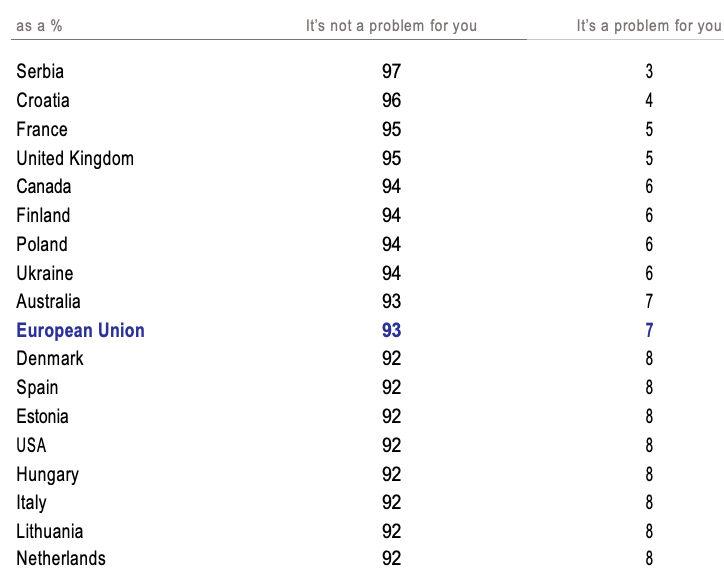Select the Estonia row label
Image resolution: width=724 pixels, height=574 pixels.
(42, 417)
